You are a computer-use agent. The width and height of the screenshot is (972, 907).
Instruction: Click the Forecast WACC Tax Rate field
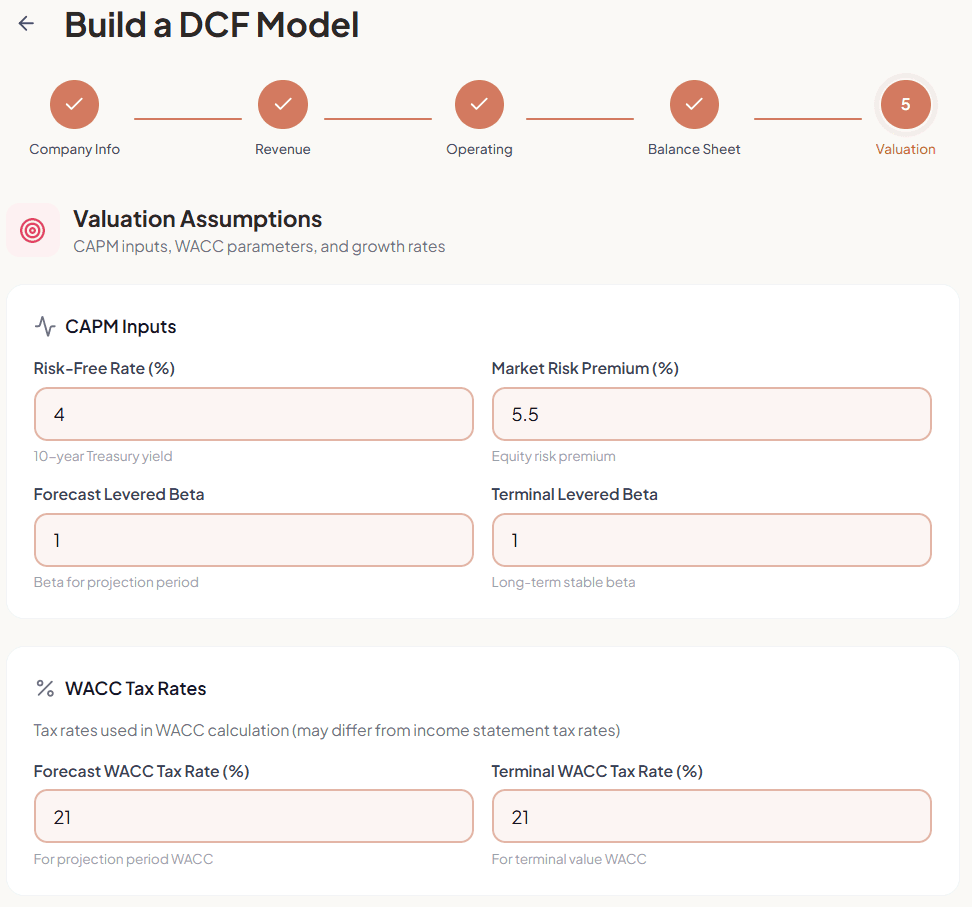(x=253, y=816)
